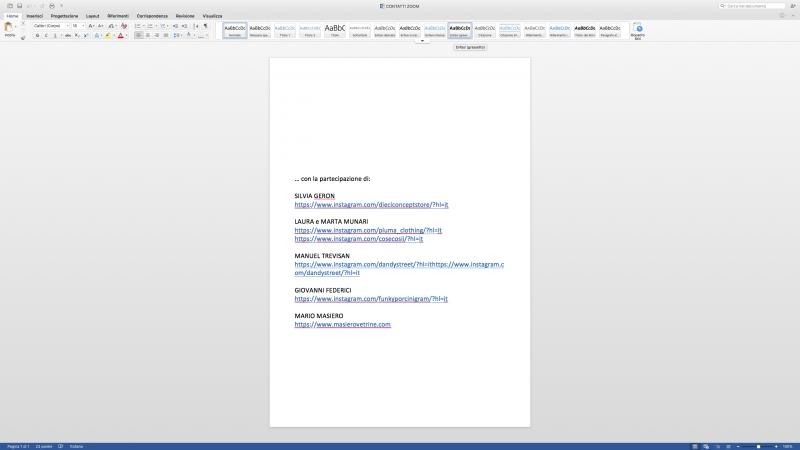
Task: Open the Layout tab
Action: pyautogui.click(x=92, y=16)
